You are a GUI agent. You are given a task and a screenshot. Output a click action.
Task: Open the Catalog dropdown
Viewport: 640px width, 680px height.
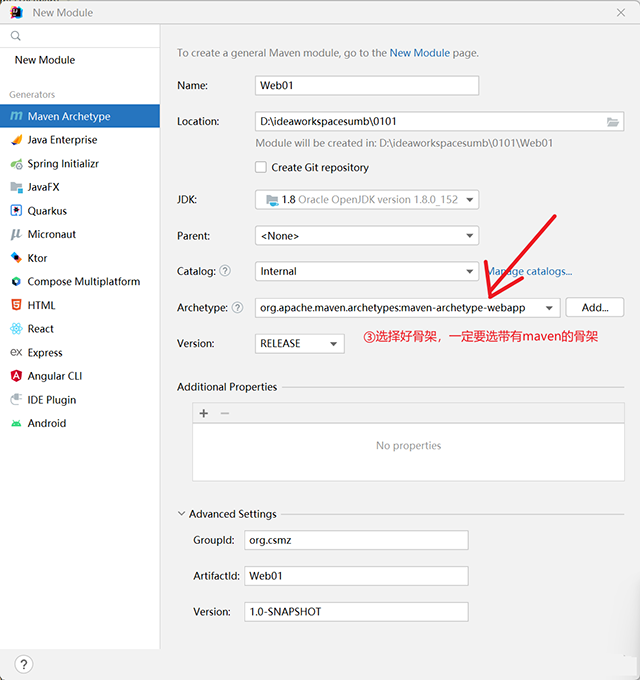pos(367,271)
